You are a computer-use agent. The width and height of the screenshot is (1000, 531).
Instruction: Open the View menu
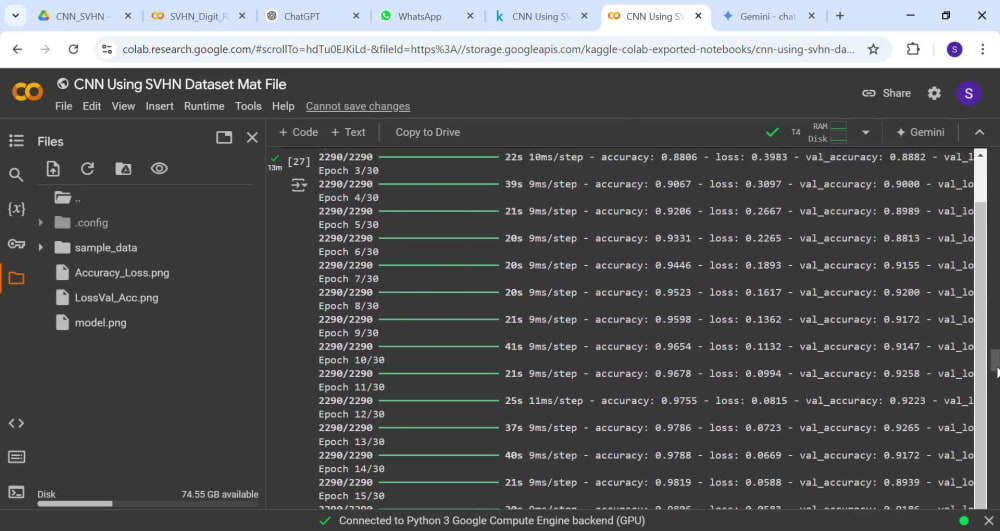click(123, 106)
